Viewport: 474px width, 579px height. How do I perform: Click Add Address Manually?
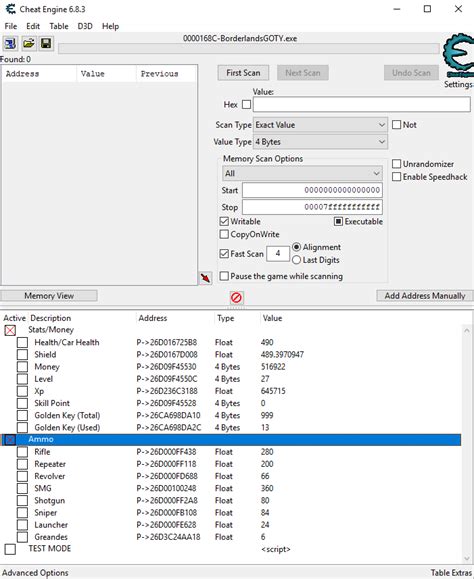(425, 296)
